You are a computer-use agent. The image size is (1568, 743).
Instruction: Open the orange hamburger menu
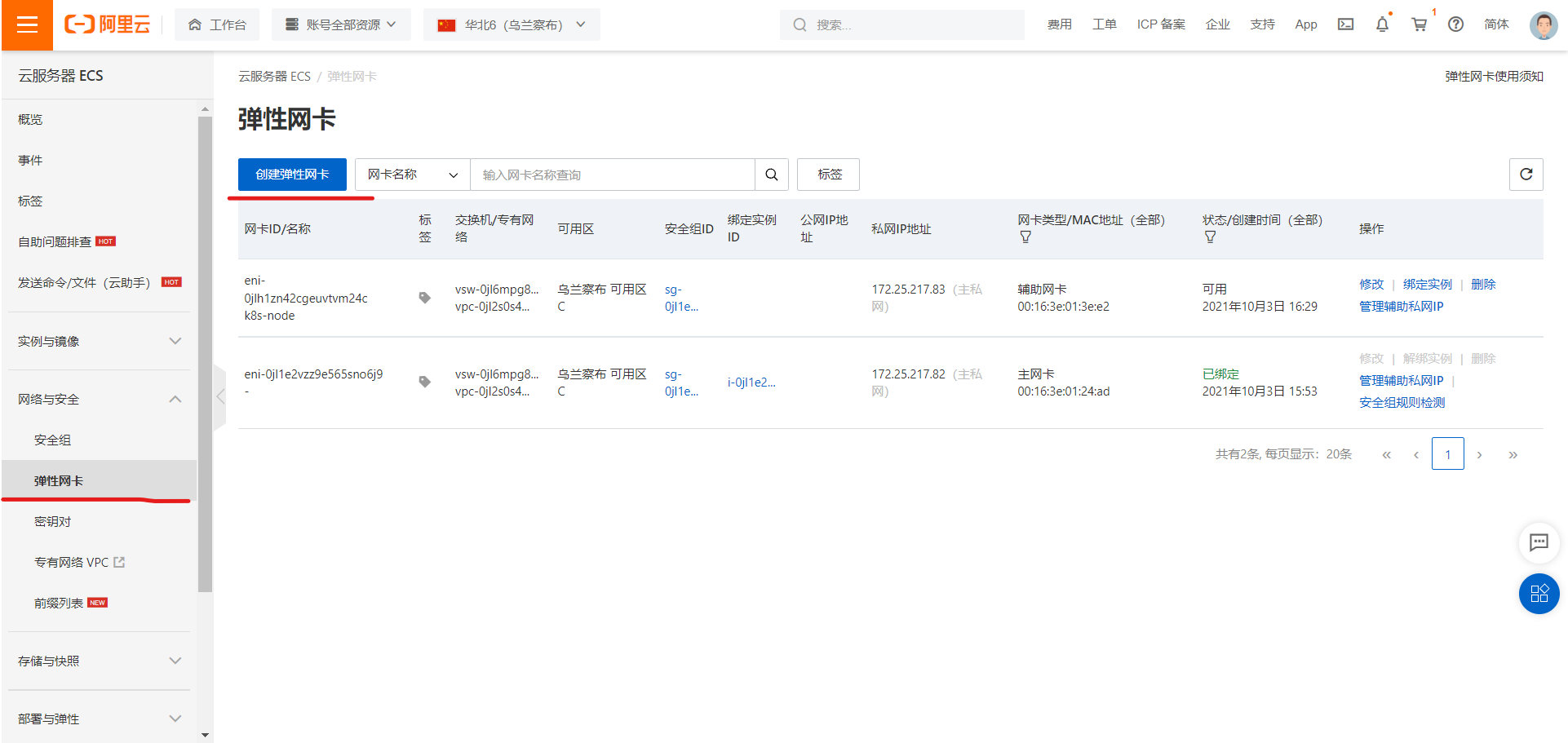click(27, 24)
